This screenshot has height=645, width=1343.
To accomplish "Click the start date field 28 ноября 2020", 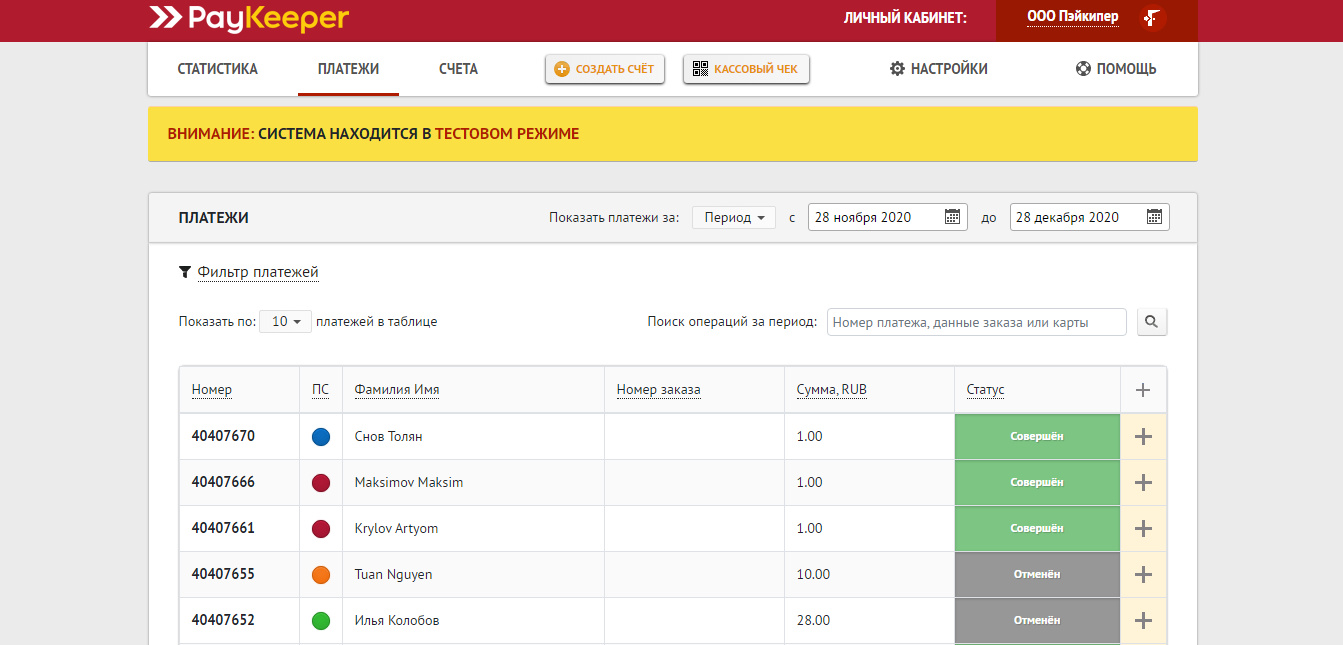I will (x=888, y=217).
